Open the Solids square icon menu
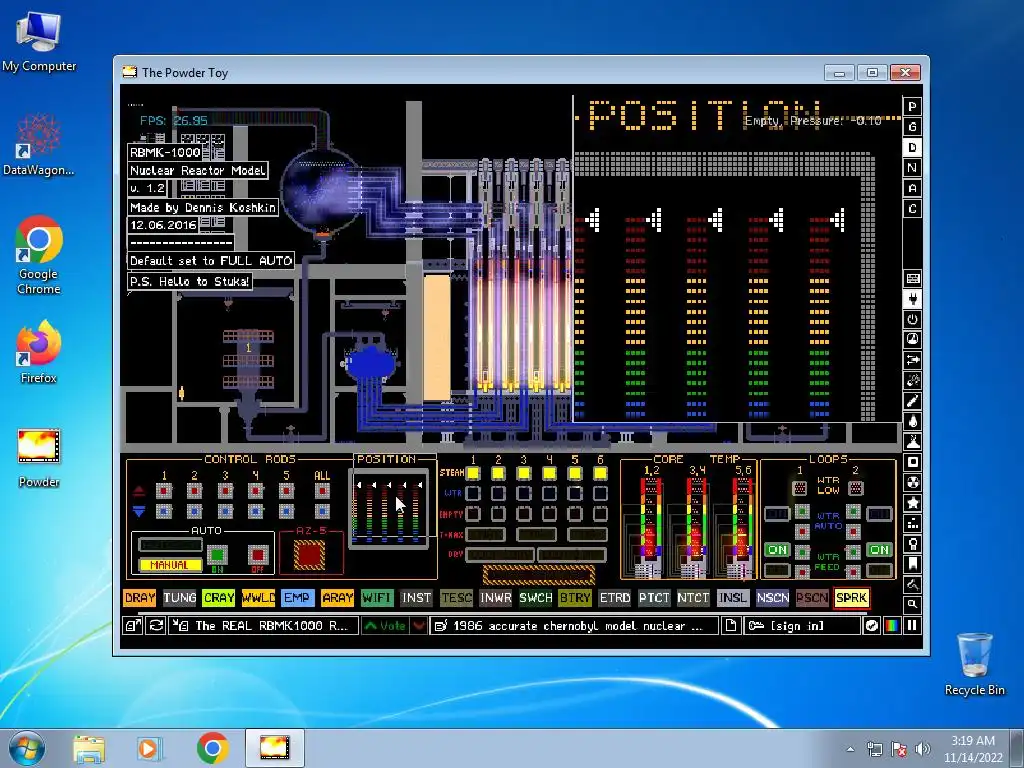 [x=912, y=462]
